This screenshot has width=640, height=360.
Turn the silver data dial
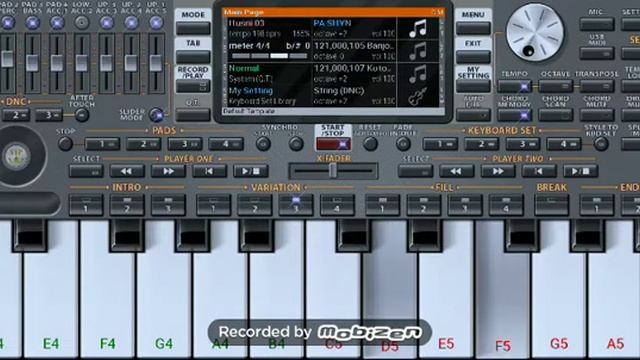(535, 33)
